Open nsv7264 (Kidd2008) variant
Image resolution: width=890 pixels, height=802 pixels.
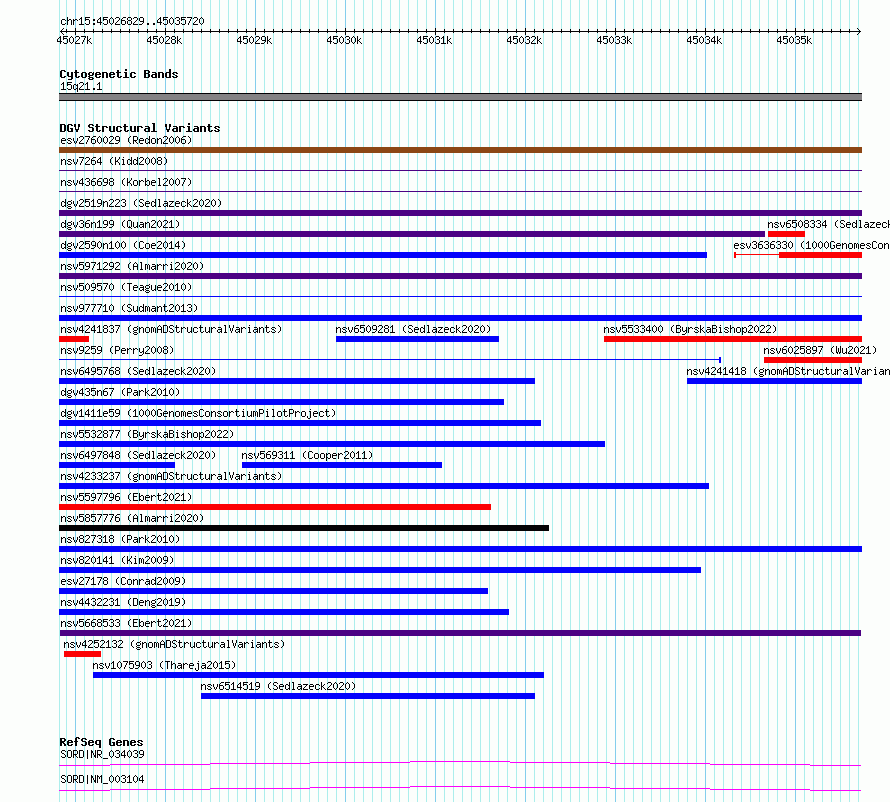point(114,161)
